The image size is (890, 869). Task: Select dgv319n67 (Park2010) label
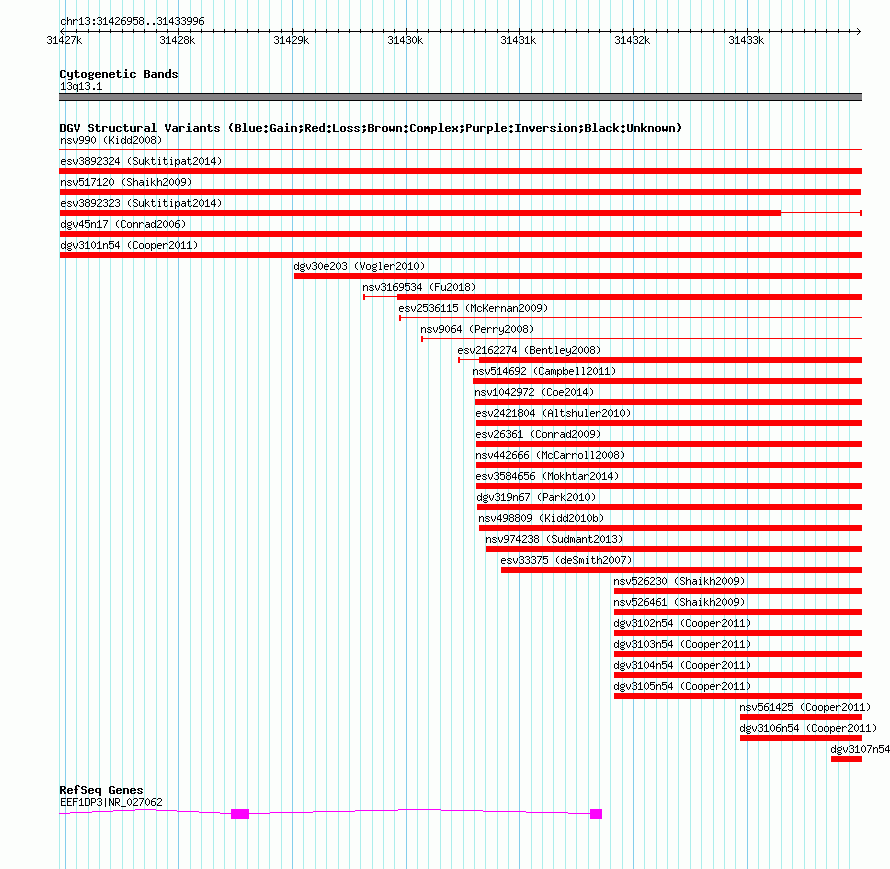[x=536, y=497]
